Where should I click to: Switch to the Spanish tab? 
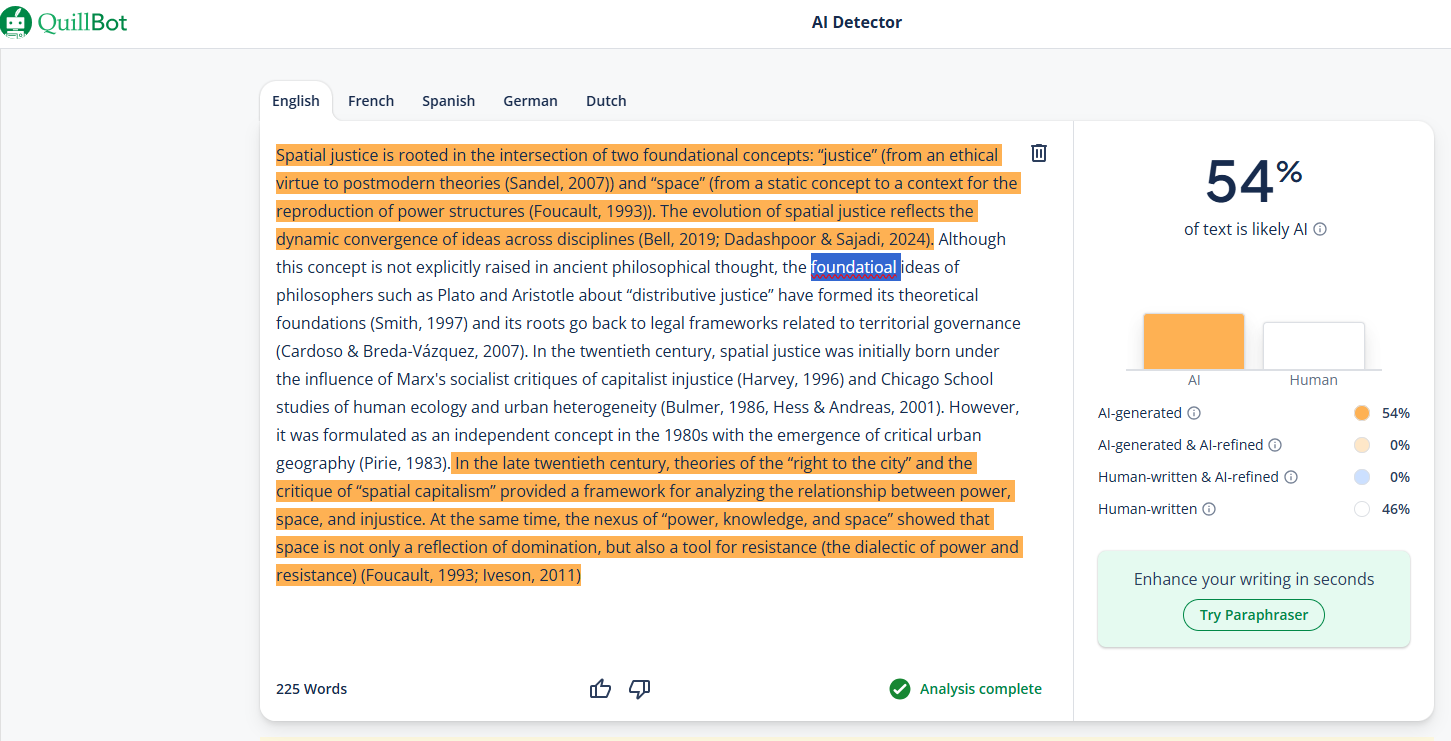(x=448, y=101)
